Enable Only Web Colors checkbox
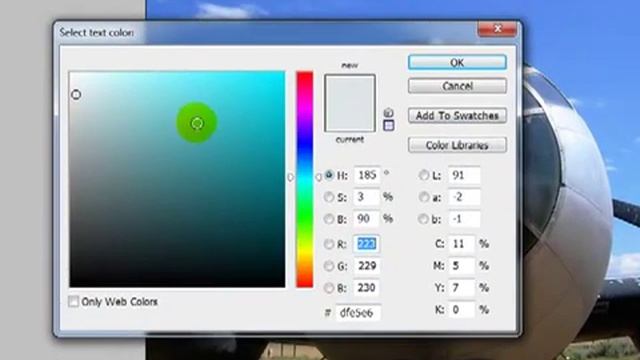 click(73, 302)
